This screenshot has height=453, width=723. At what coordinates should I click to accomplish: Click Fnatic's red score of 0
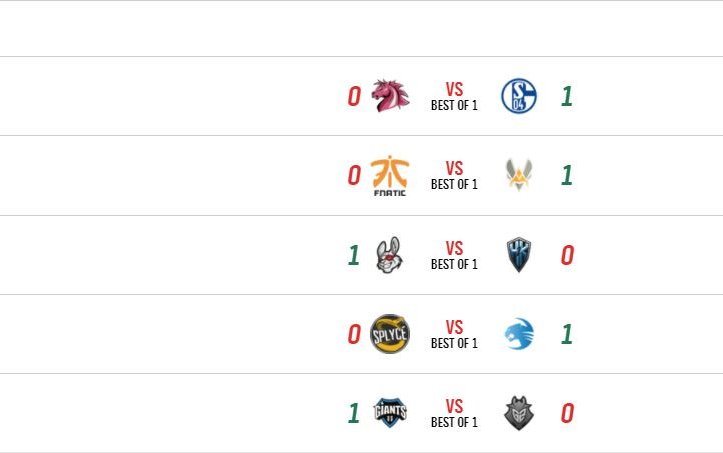353,176
